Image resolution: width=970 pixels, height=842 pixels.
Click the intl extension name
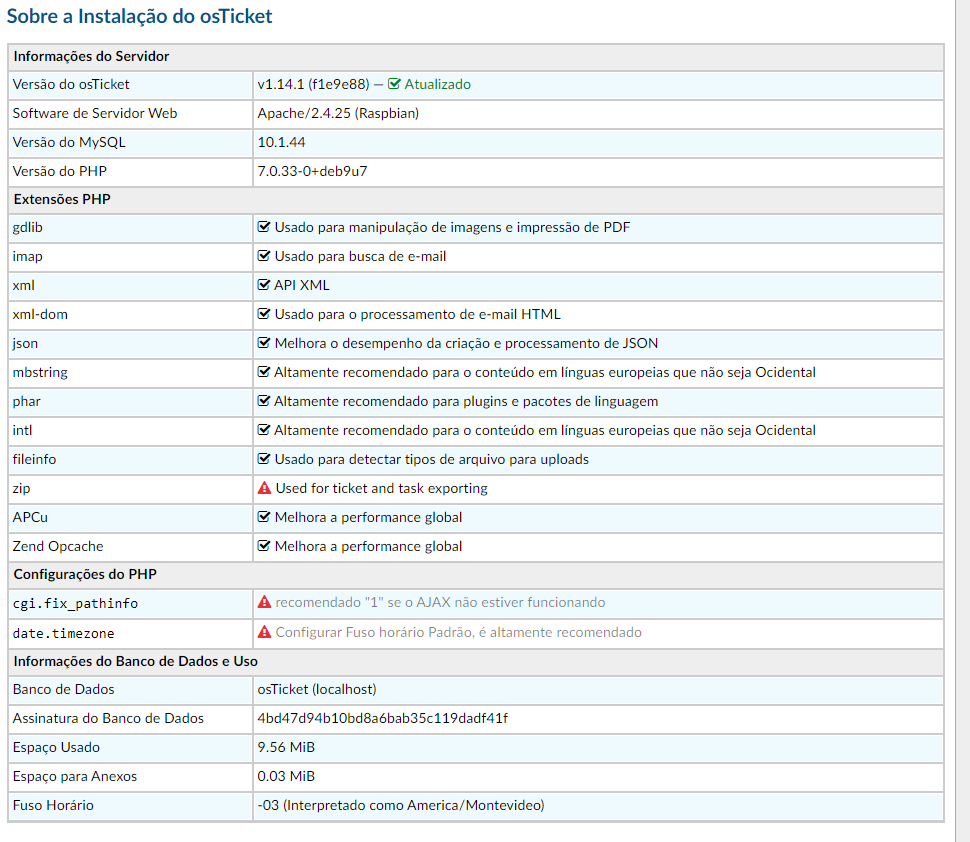(22, 430)
